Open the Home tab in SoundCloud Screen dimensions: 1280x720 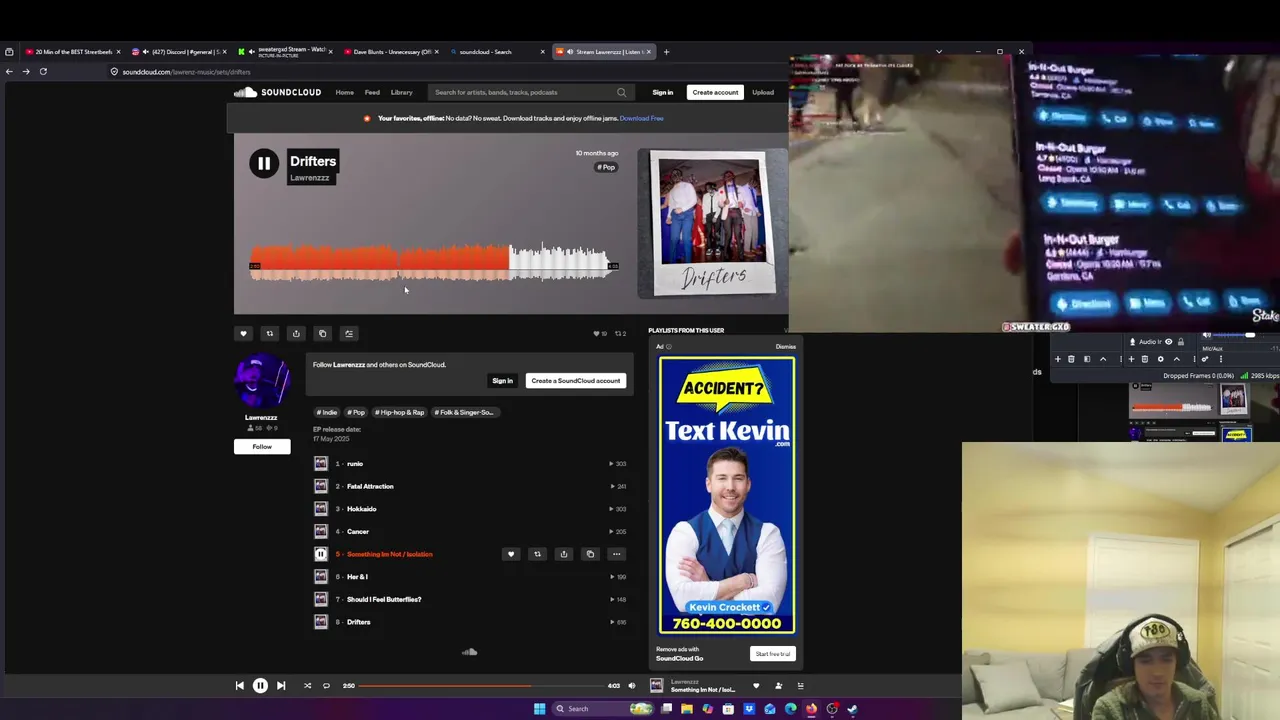(345, 92)
